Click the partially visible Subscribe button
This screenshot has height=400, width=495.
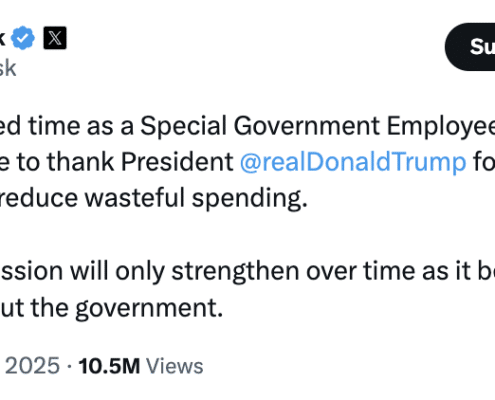pyautogui.click(x=470, y=47)
